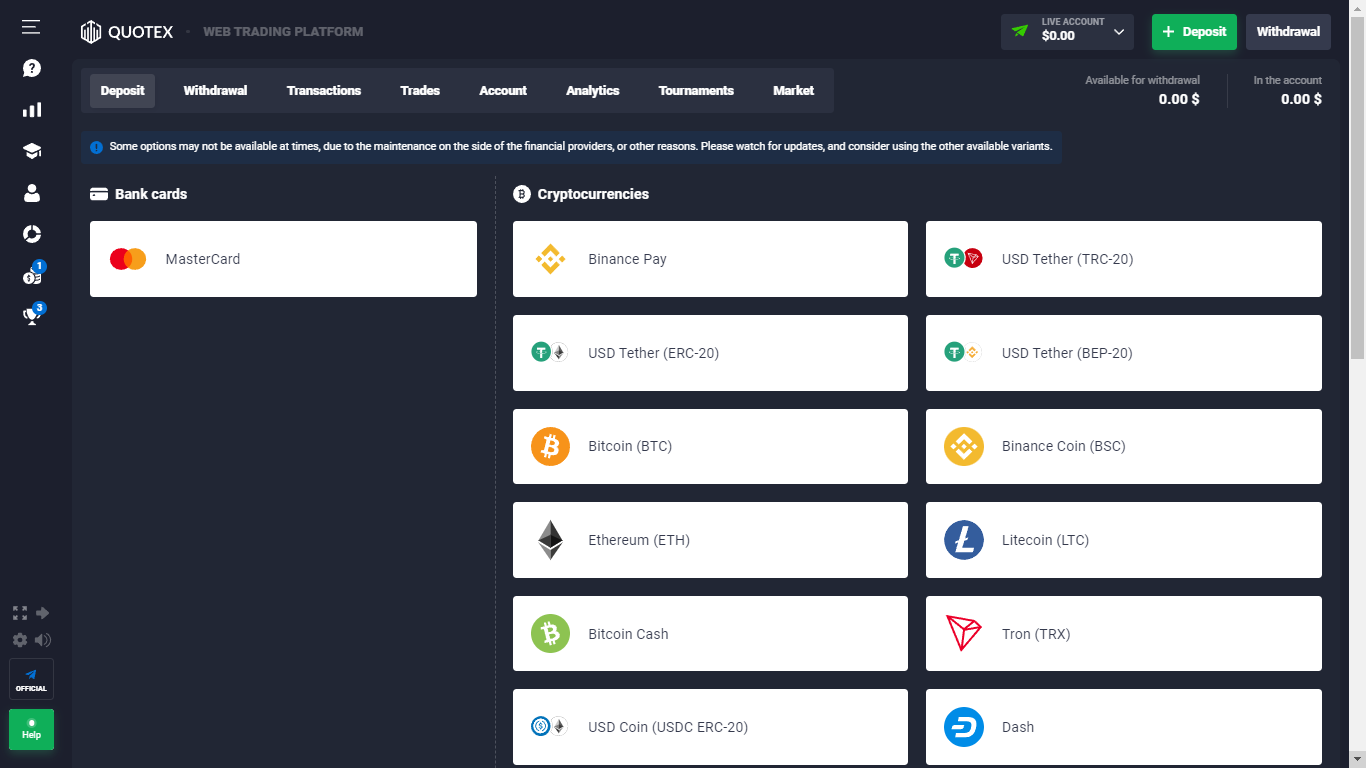Screen dimensions: 1366x768
Task: Select USD Coin (USDC ERC-20) deposit option
Action: (x=710, y=727)
